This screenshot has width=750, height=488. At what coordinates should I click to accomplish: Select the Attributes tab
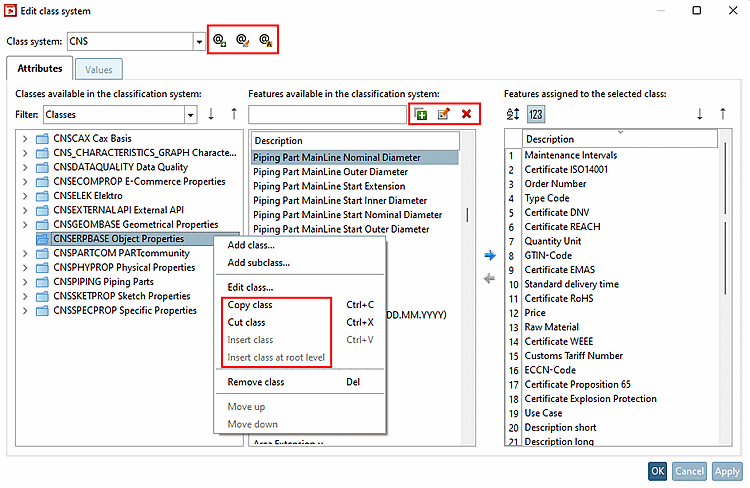coord(40,68)
